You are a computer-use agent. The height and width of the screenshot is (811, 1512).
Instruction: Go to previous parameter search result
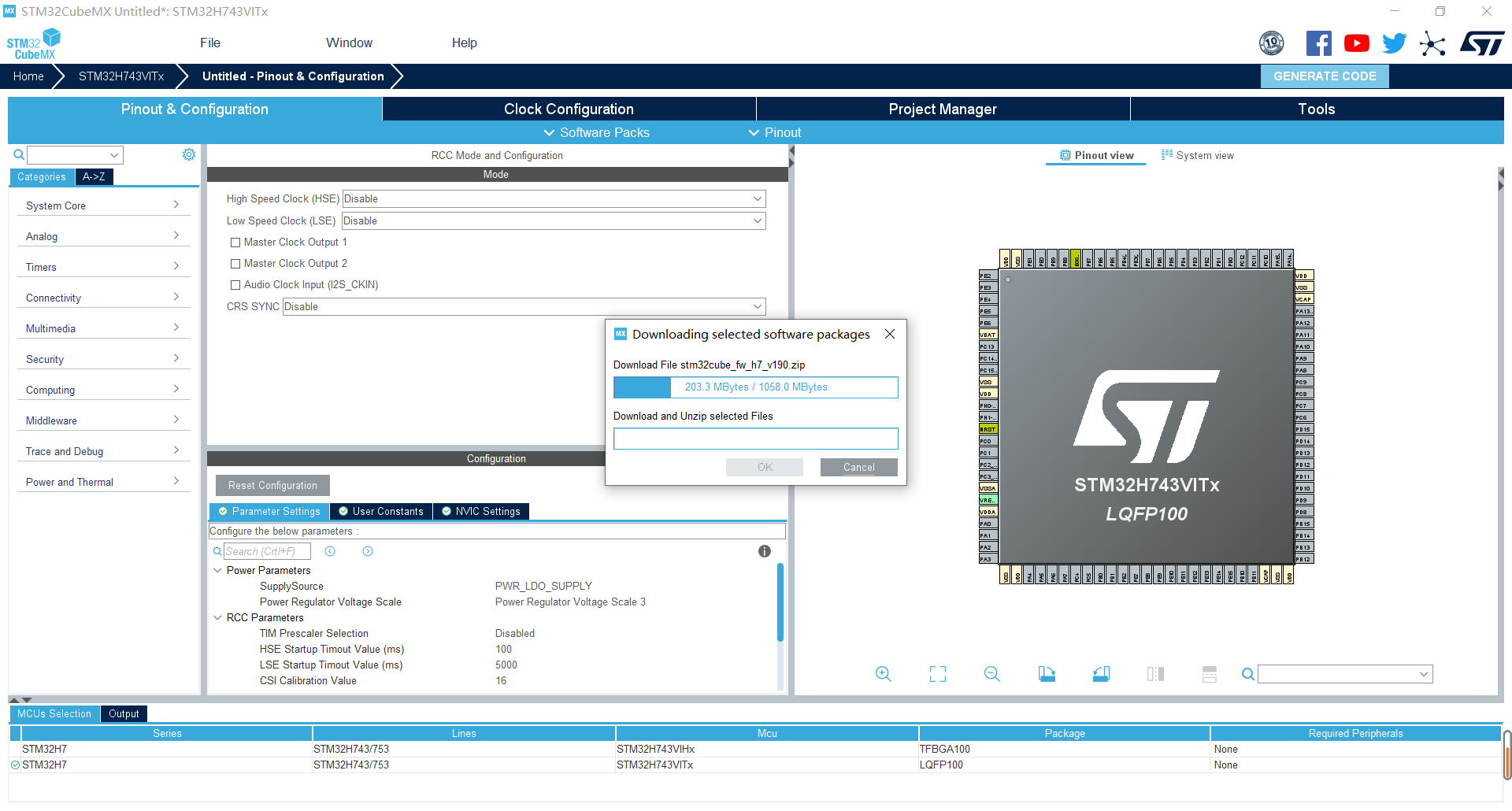(330, 551)
